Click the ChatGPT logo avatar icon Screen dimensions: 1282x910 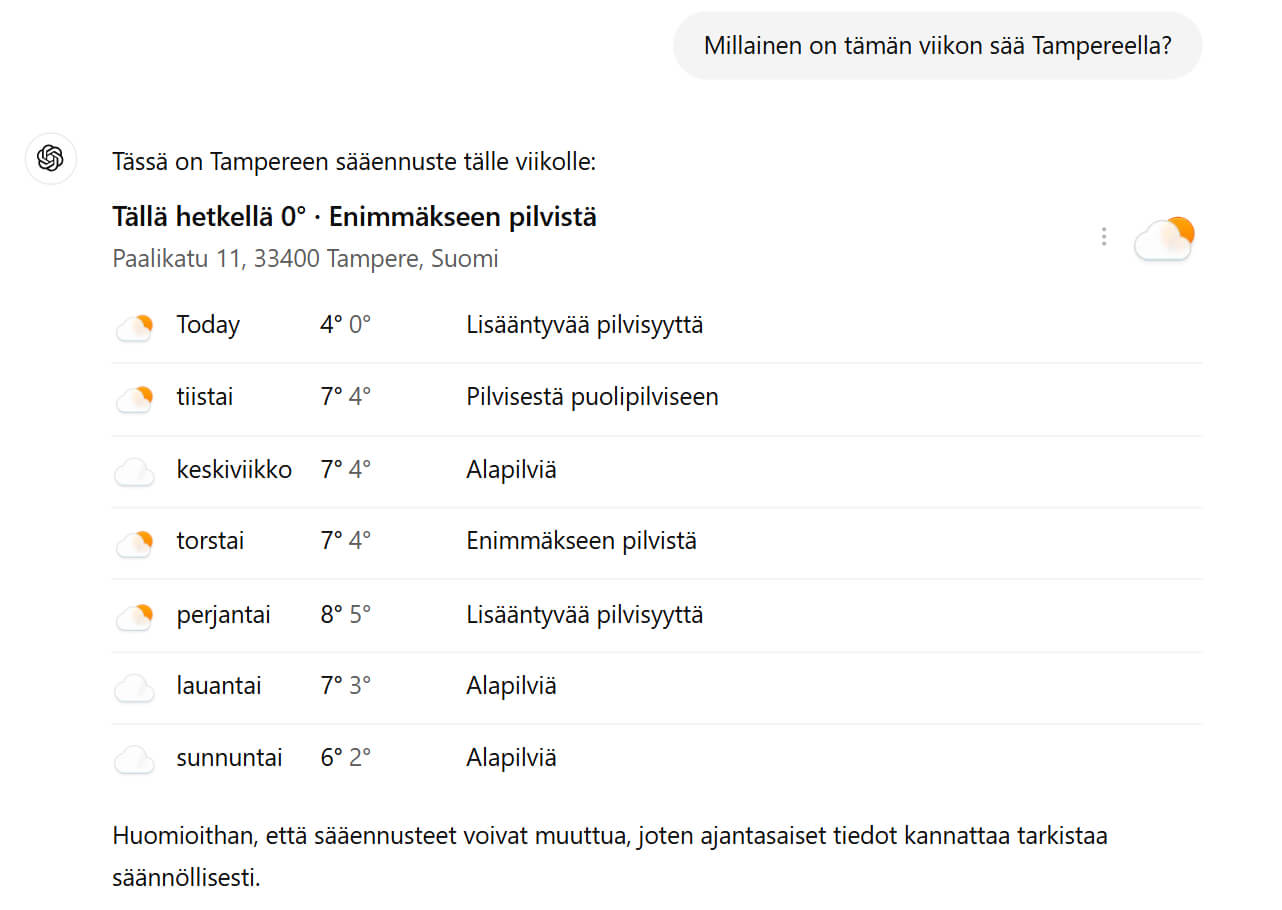click(51, 158)
